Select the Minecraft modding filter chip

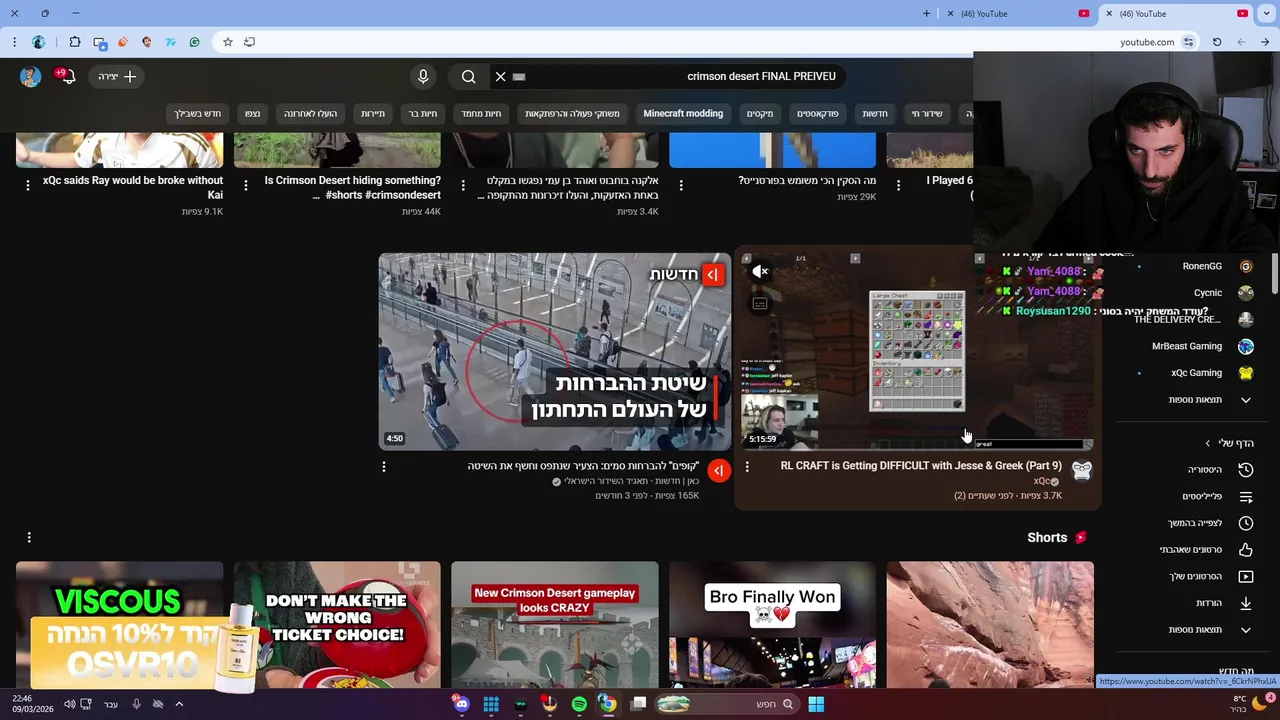[683, 114]
